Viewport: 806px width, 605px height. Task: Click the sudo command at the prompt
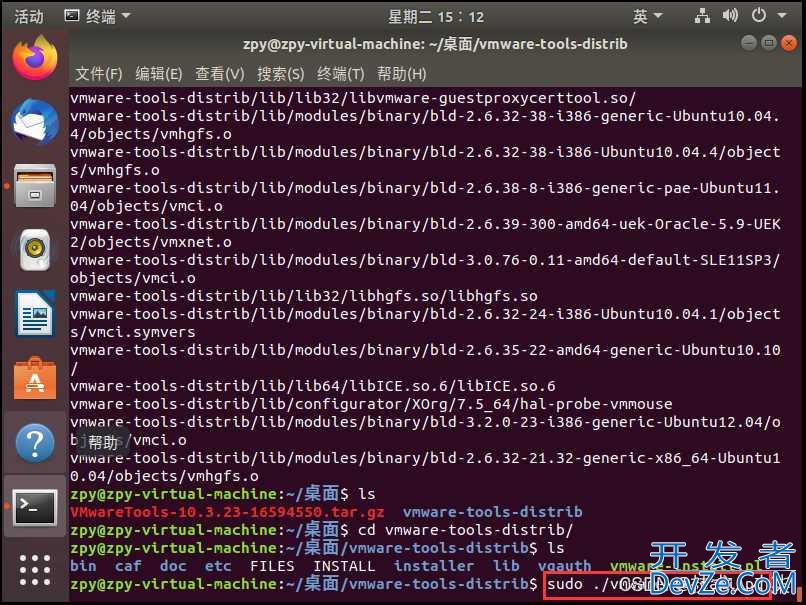point(658,584)
